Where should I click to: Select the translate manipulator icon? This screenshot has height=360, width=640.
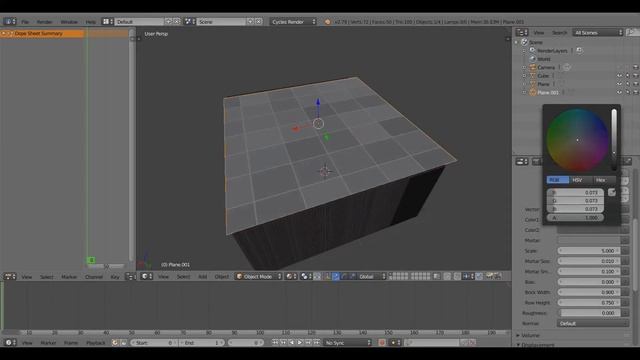(x=336, y=276)
